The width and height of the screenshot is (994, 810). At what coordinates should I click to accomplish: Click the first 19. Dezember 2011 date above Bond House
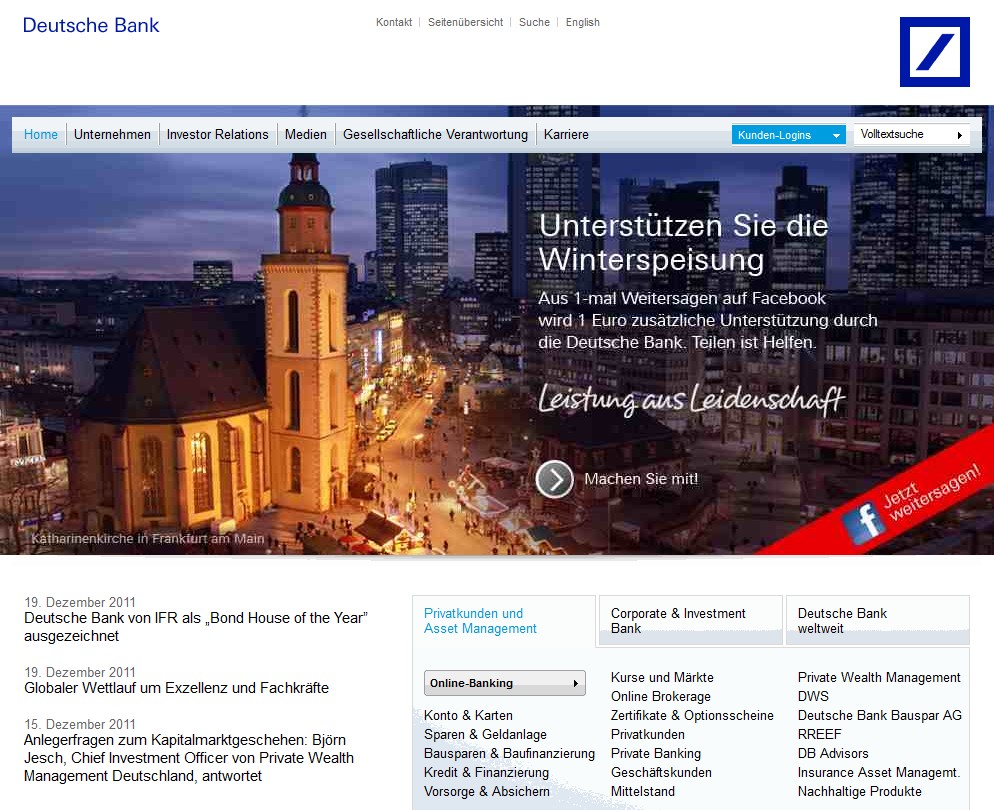pos(80,602)
